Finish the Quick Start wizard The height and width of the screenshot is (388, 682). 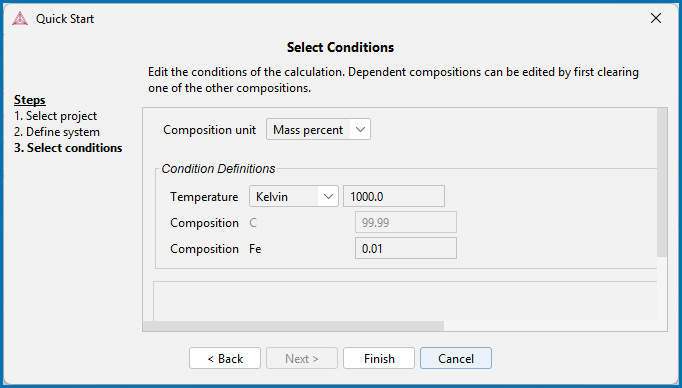[x=379, y=358]
